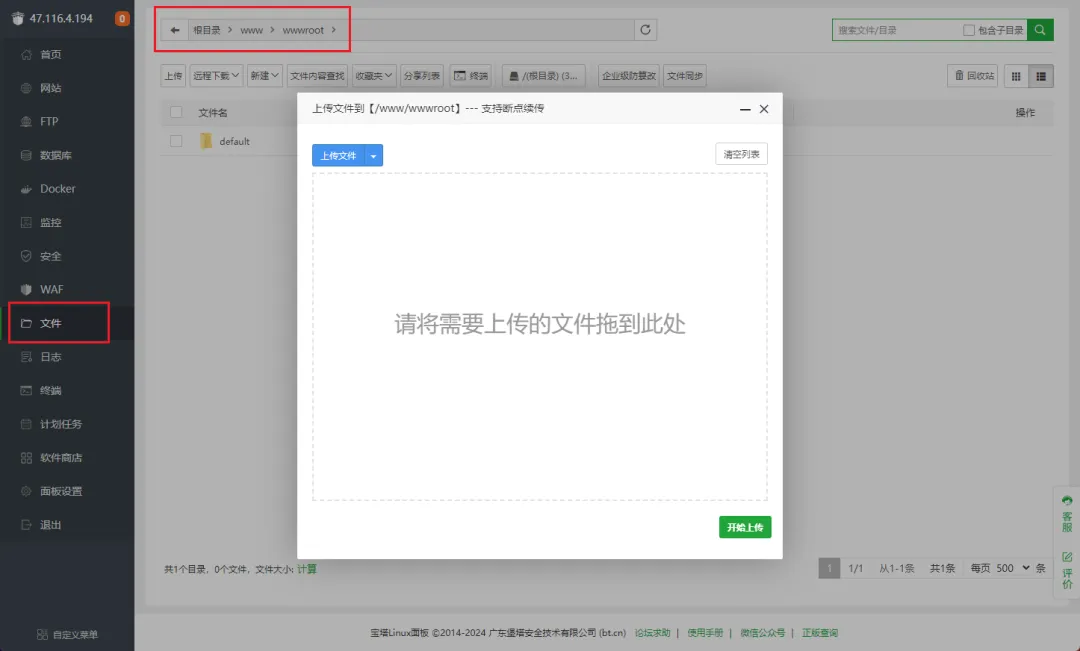Click the green 开始上传 button
Viewport: 1080px width, 651px height.
click(745, 527)
